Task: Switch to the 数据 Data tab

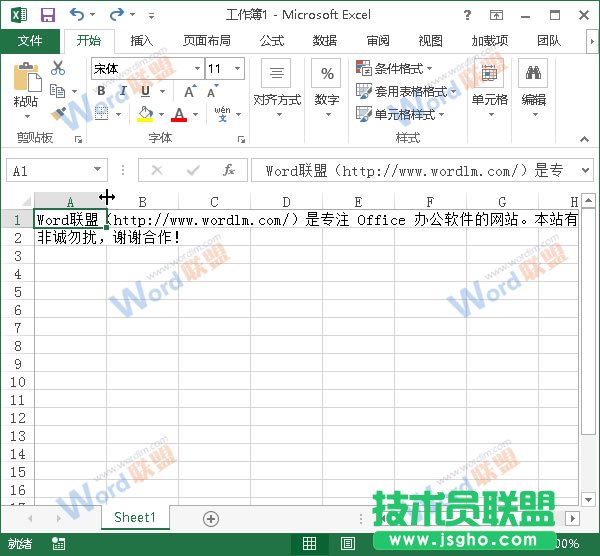Action: point(325,41)
